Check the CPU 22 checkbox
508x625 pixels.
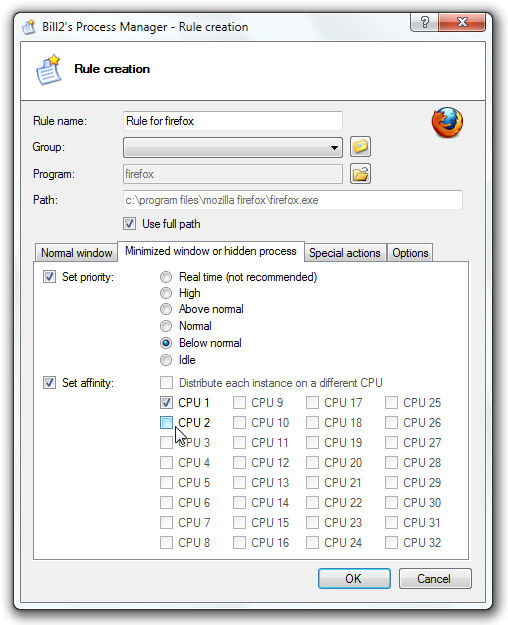(312, 503)
